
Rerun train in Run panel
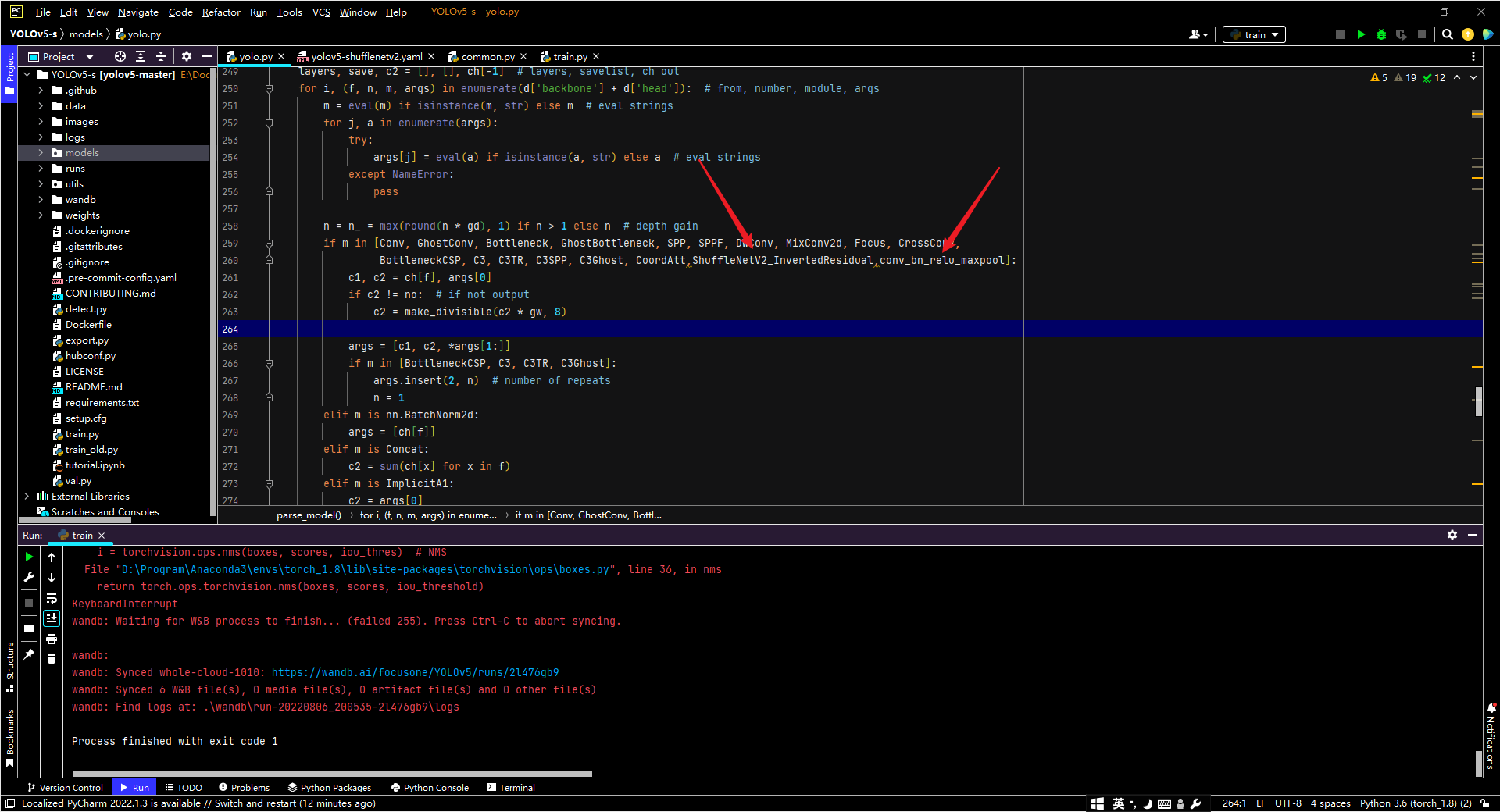click(29, 557)
